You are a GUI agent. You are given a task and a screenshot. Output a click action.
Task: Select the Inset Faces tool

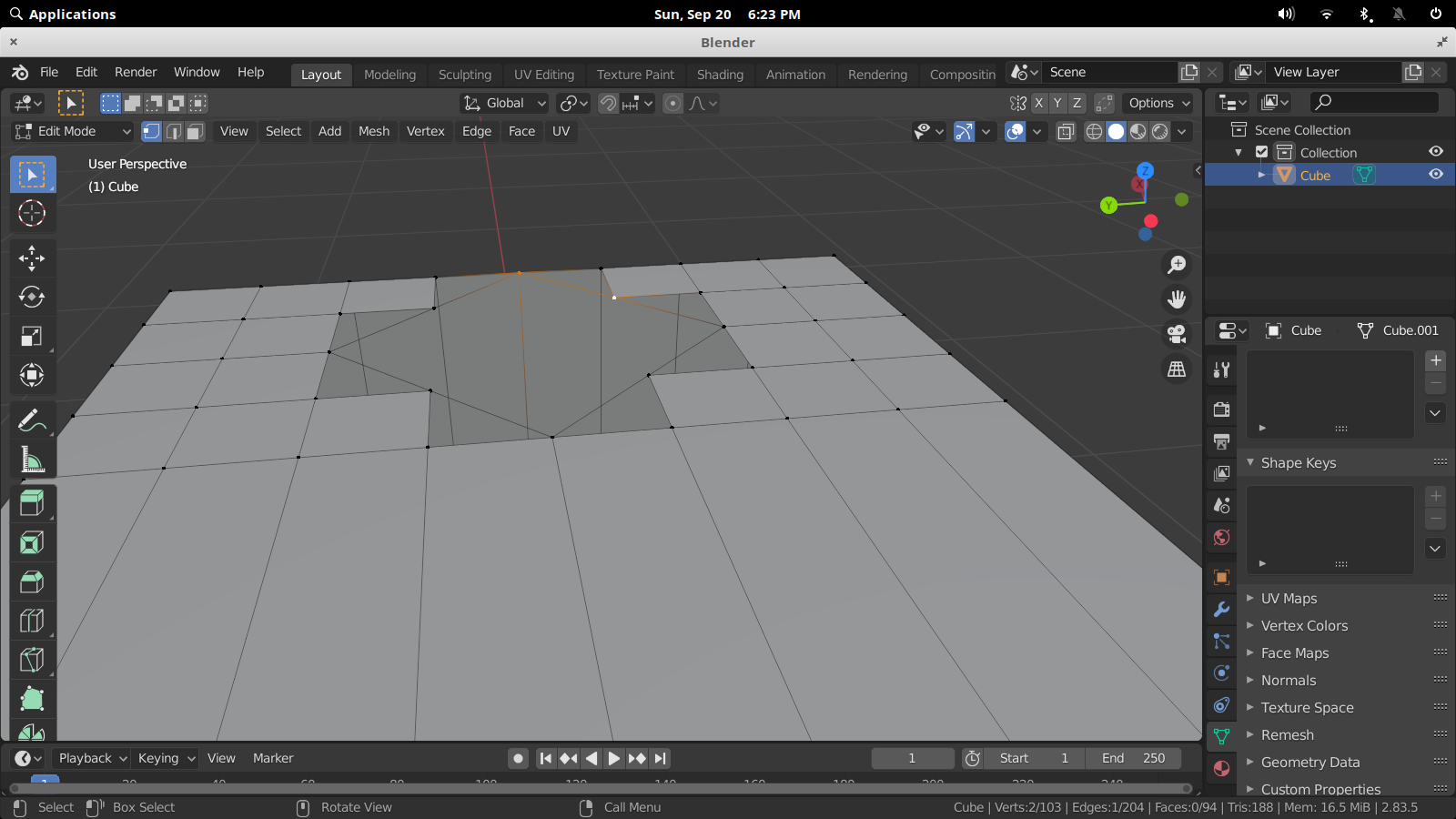(x=32, y=543)
